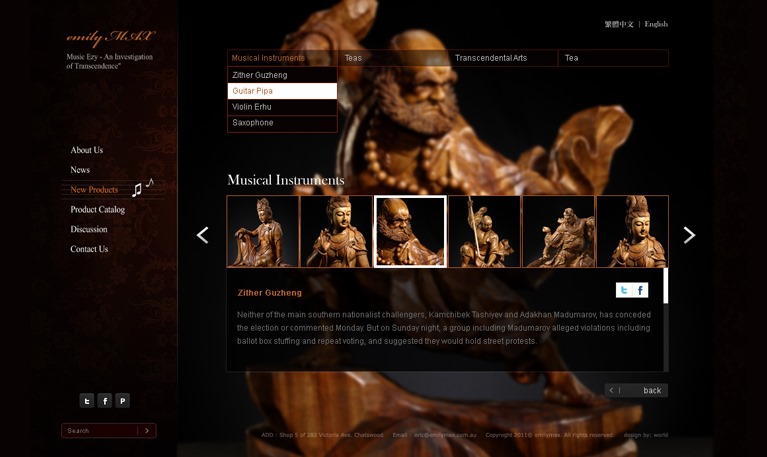Viewport: 767px width, 457px height.
Task: Select Saxophone from the dropdown
Action: 282,123
